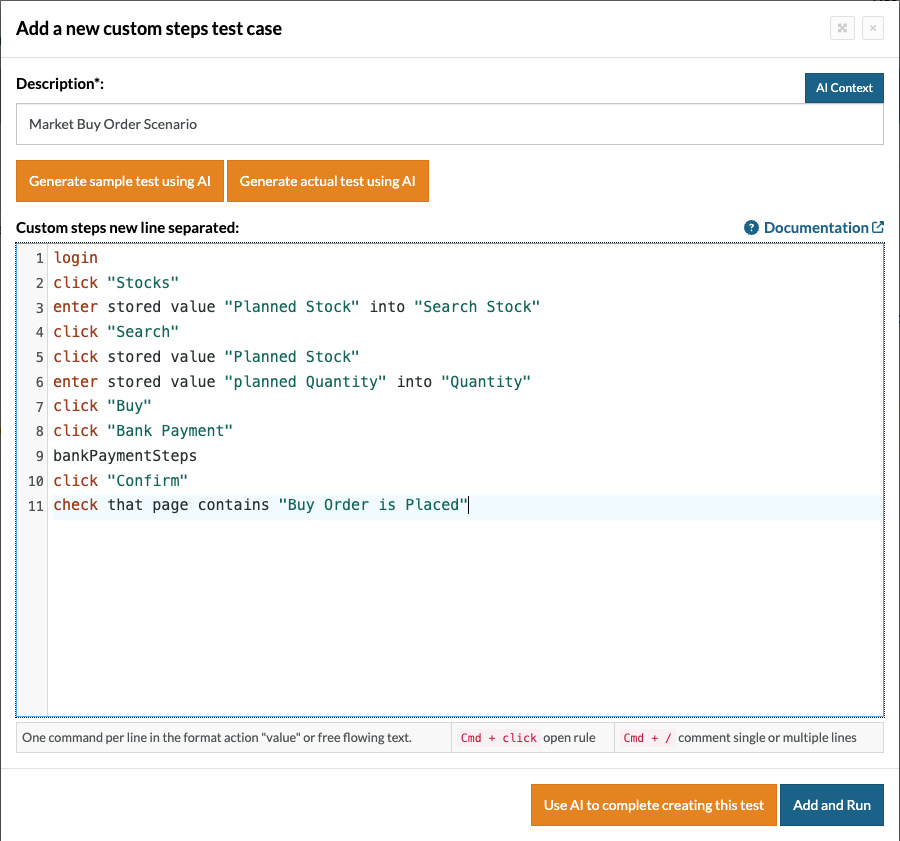Screen dimensions: 900x841
Task: Expand the dialog to full screen
Action: tap(842, 29)
